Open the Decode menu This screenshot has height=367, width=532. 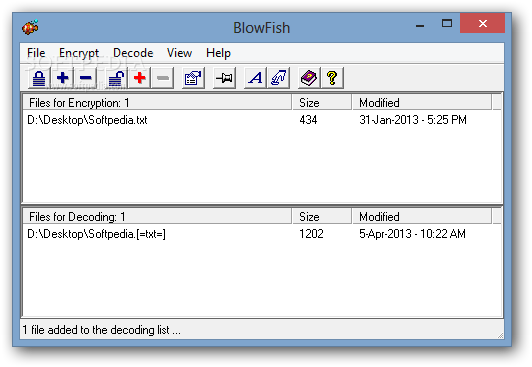pos(133,53)
